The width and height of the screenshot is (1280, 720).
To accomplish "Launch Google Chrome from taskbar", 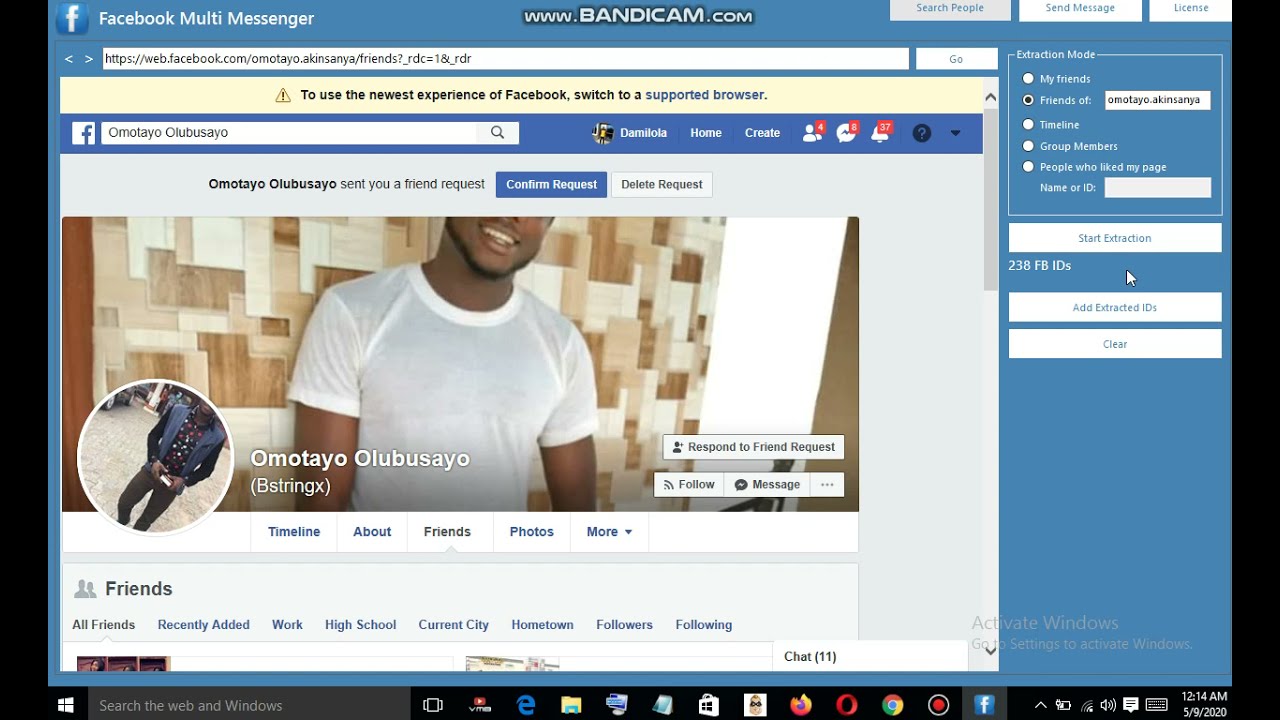I will click(892, 705).
